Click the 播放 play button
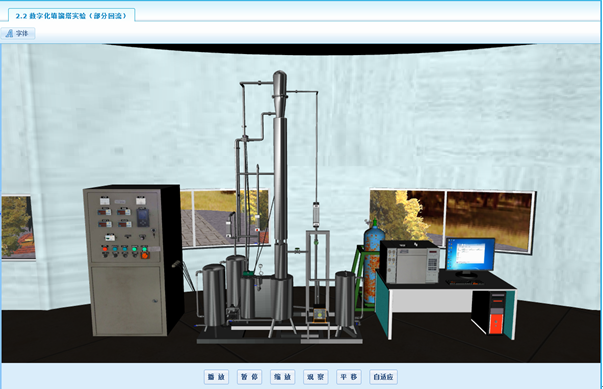 point(216,377)
